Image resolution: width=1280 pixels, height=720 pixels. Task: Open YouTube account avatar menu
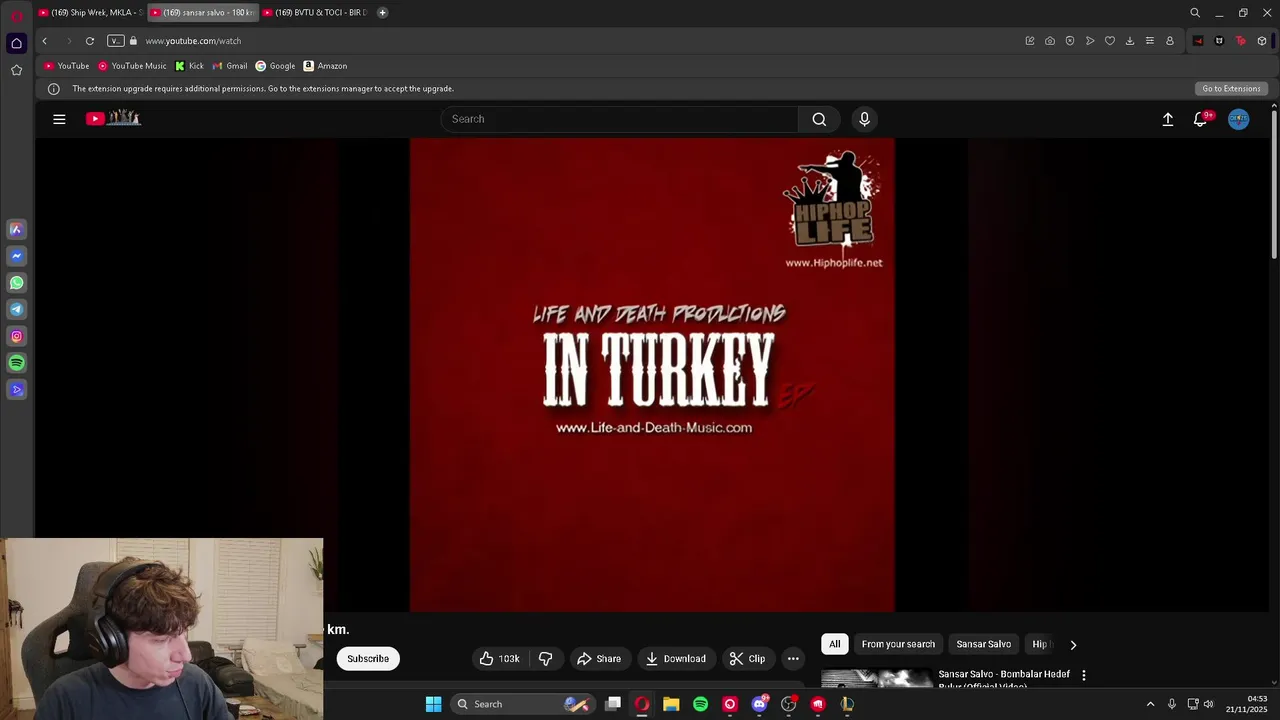1239,119
